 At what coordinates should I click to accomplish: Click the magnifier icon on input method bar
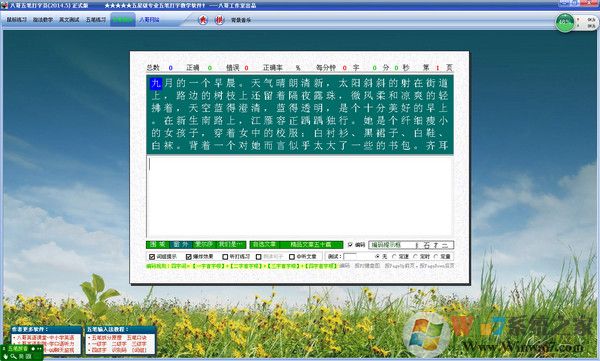(13, 356)
